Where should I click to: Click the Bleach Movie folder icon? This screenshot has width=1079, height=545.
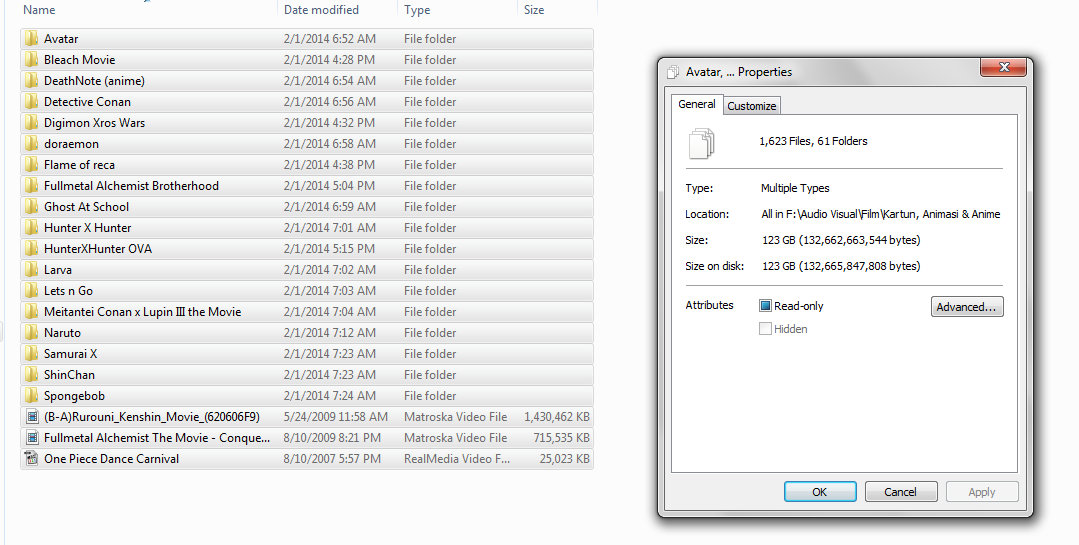(x=31, y=60)
